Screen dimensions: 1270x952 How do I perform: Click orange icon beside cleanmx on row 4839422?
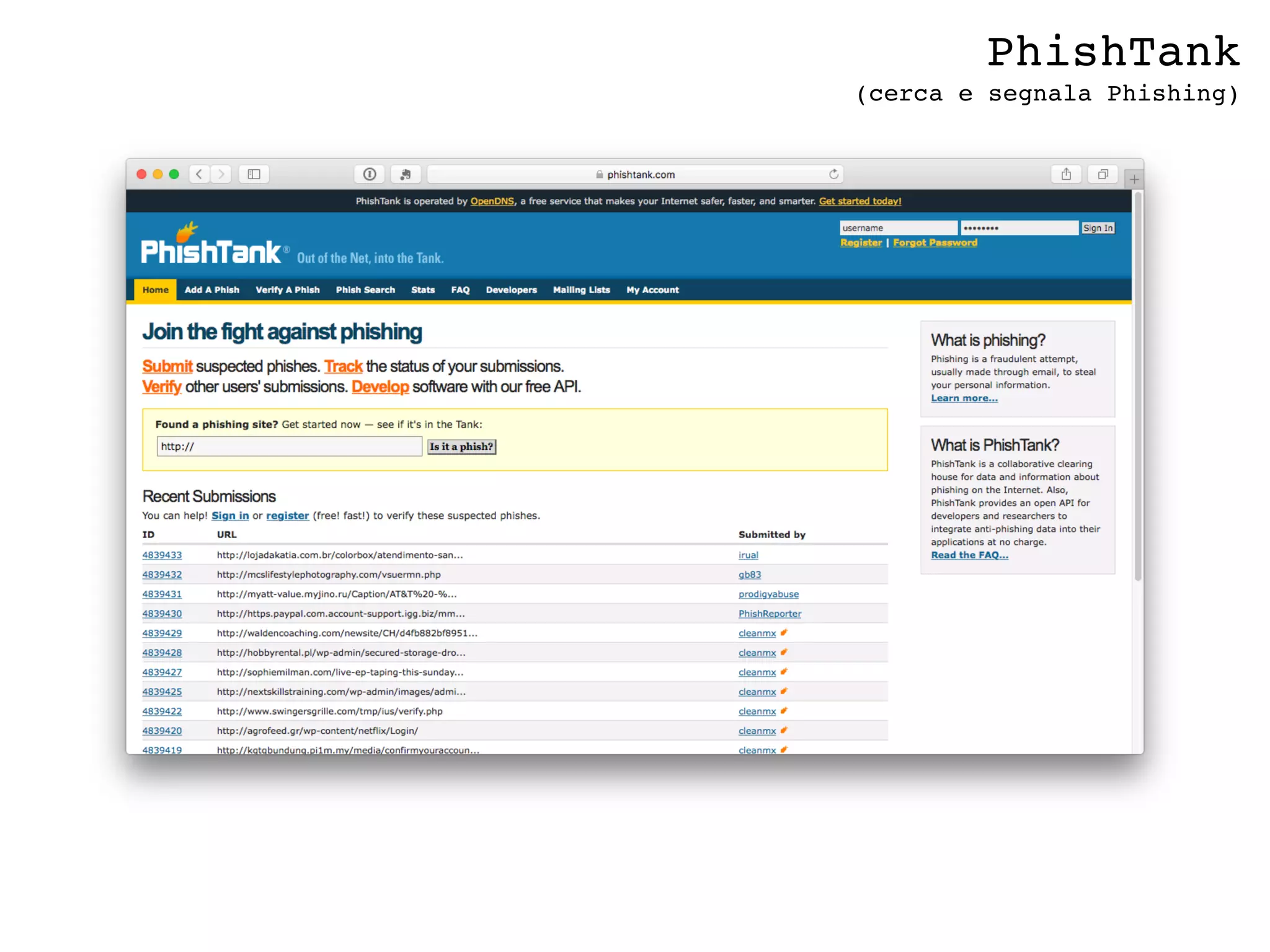[784, 710]
